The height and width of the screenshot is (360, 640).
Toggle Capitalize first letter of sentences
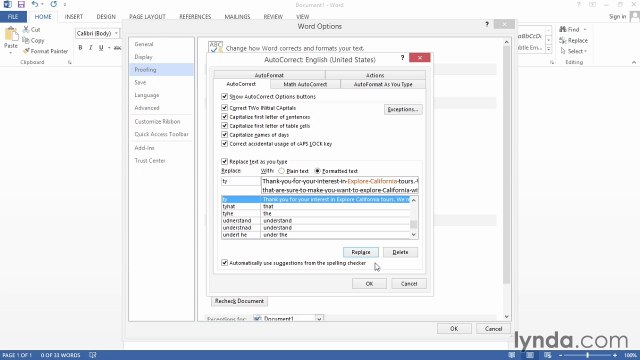click(x=224, y=117)
